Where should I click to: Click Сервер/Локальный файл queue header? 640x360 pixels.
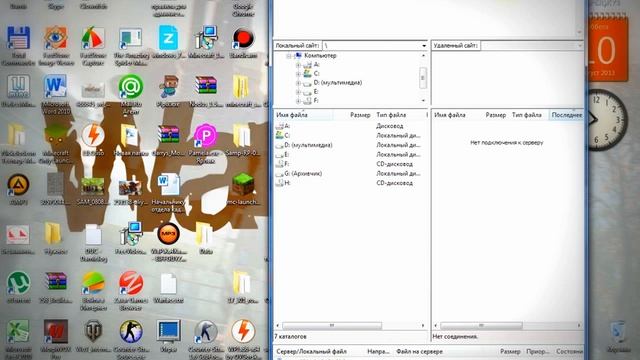point(311,351)
